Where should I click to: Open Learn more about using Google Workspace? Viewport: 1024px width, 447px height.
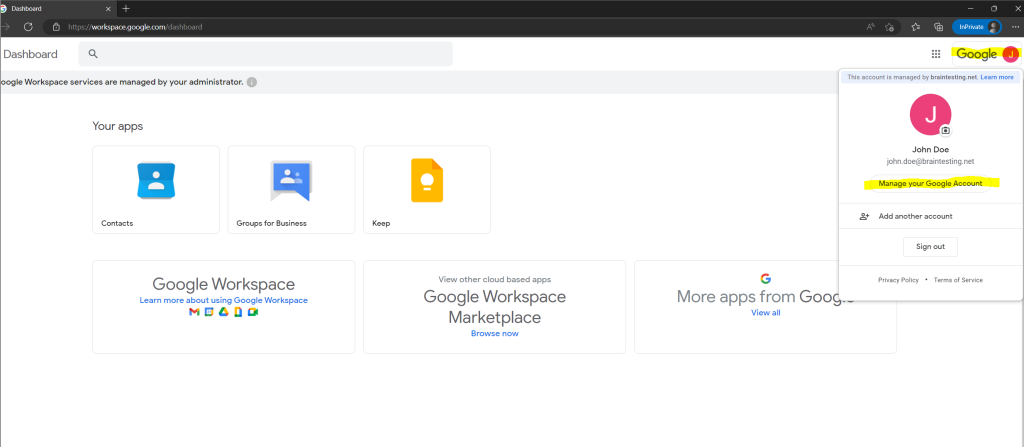coord(223,301)
